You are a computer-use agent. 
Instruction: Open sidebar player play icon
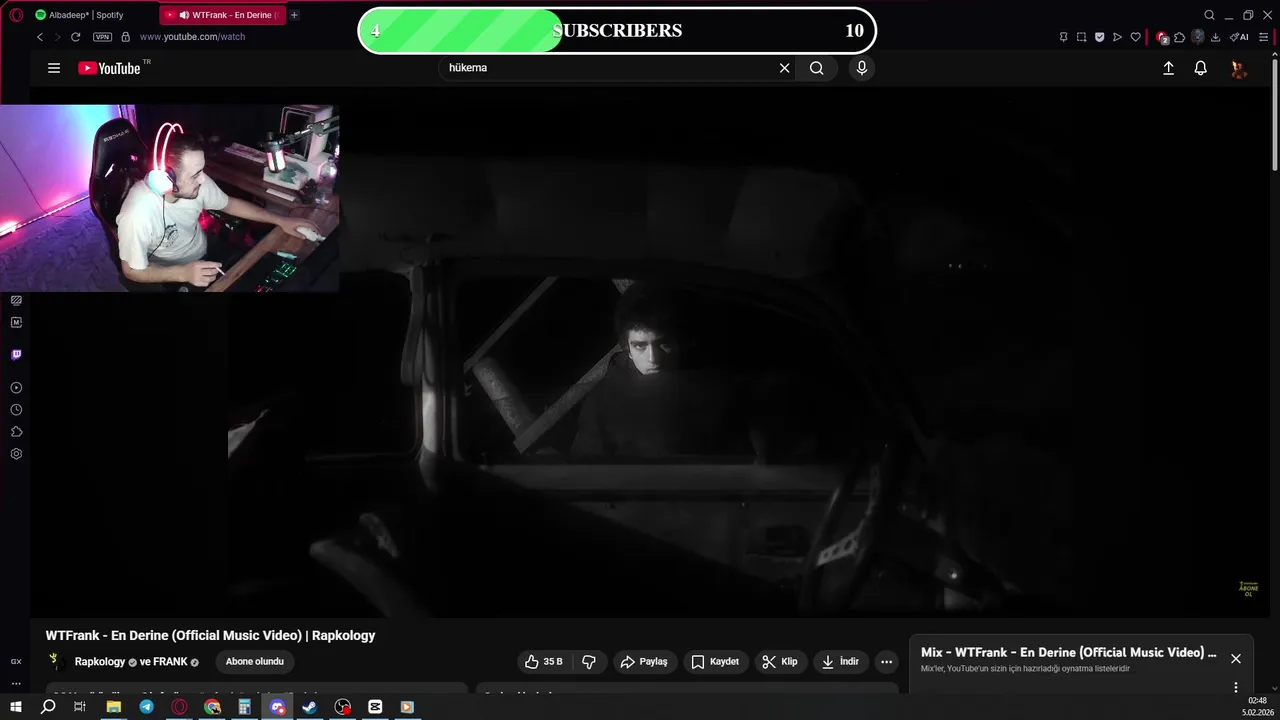click(16, 388)
